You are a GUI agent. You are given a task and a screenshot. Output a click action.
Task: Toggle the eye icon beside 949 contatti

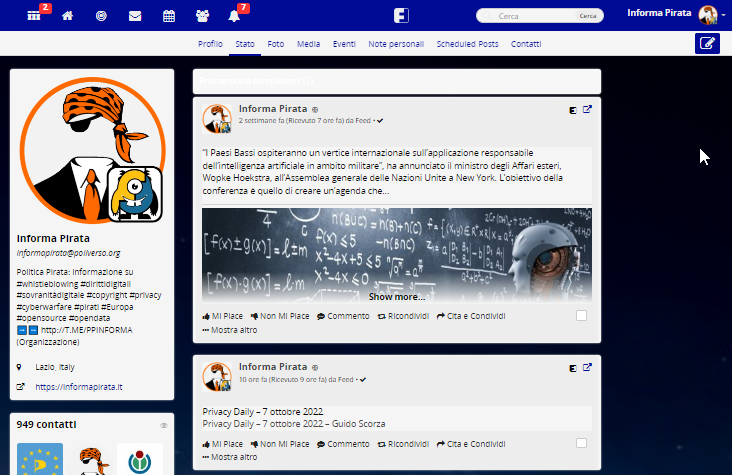164,425
